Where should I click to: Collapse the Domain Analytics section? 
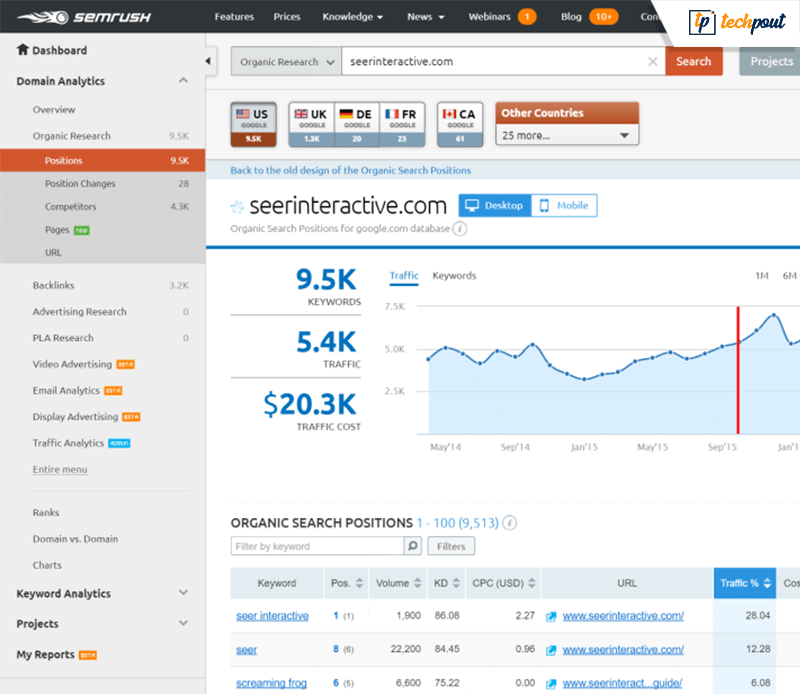pos(183,81)
